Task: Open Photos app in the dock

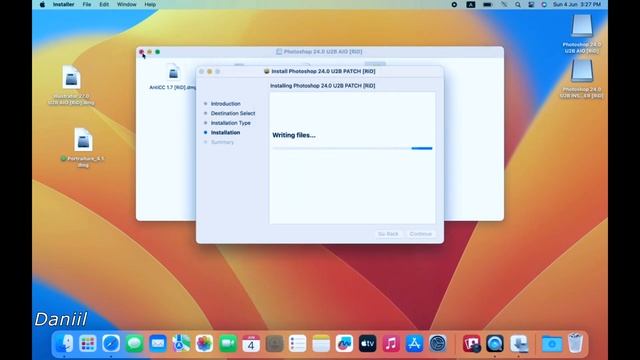Action: (204, 343)
